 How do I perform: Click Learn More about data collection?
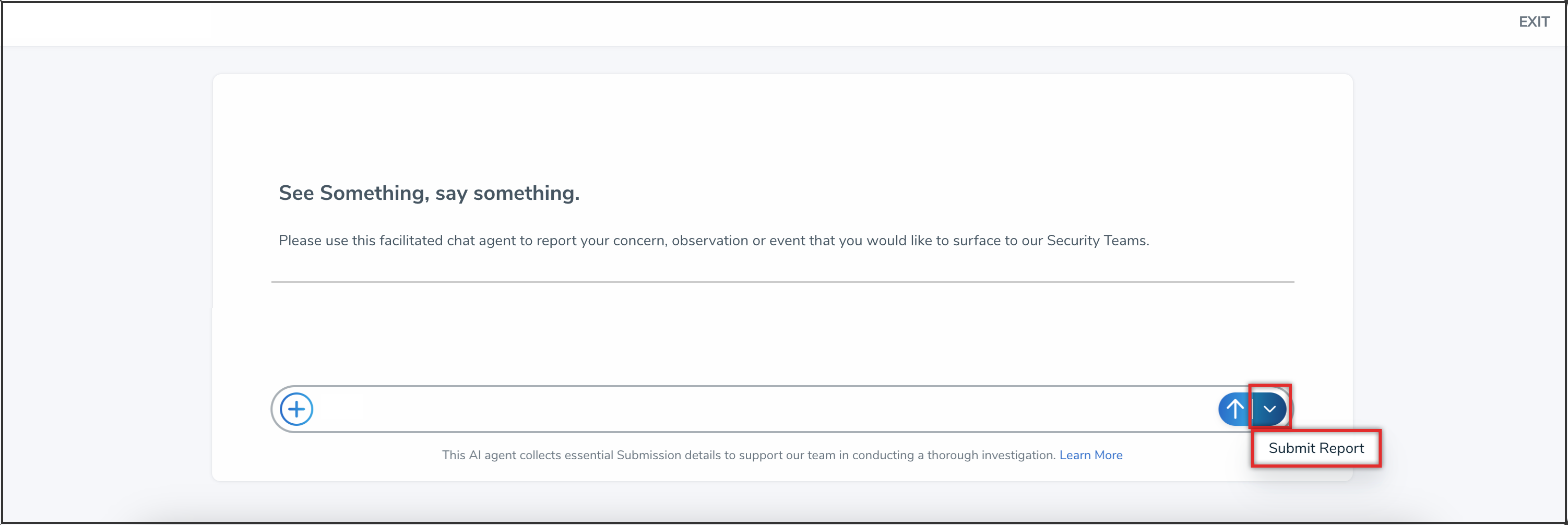pos(1091,455)
